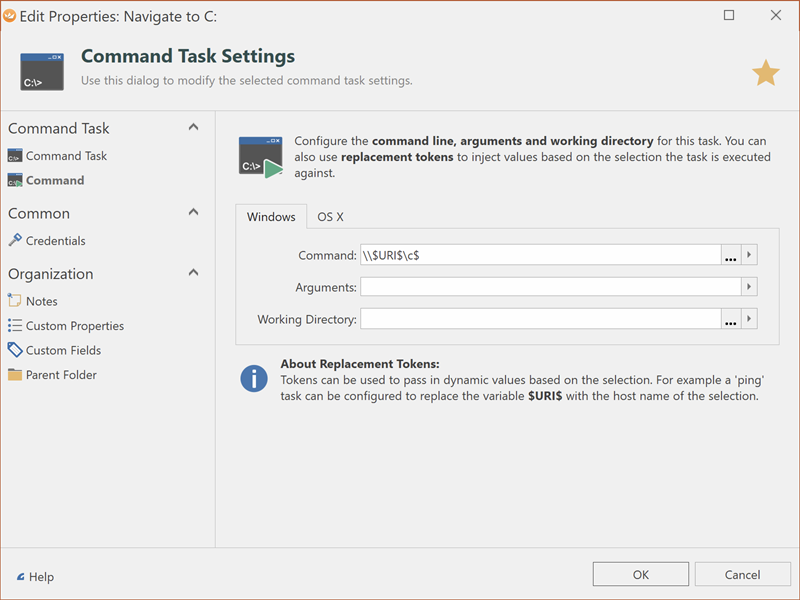
Task: Click the Command Task sidebar icon
Action: coord(15,156)
